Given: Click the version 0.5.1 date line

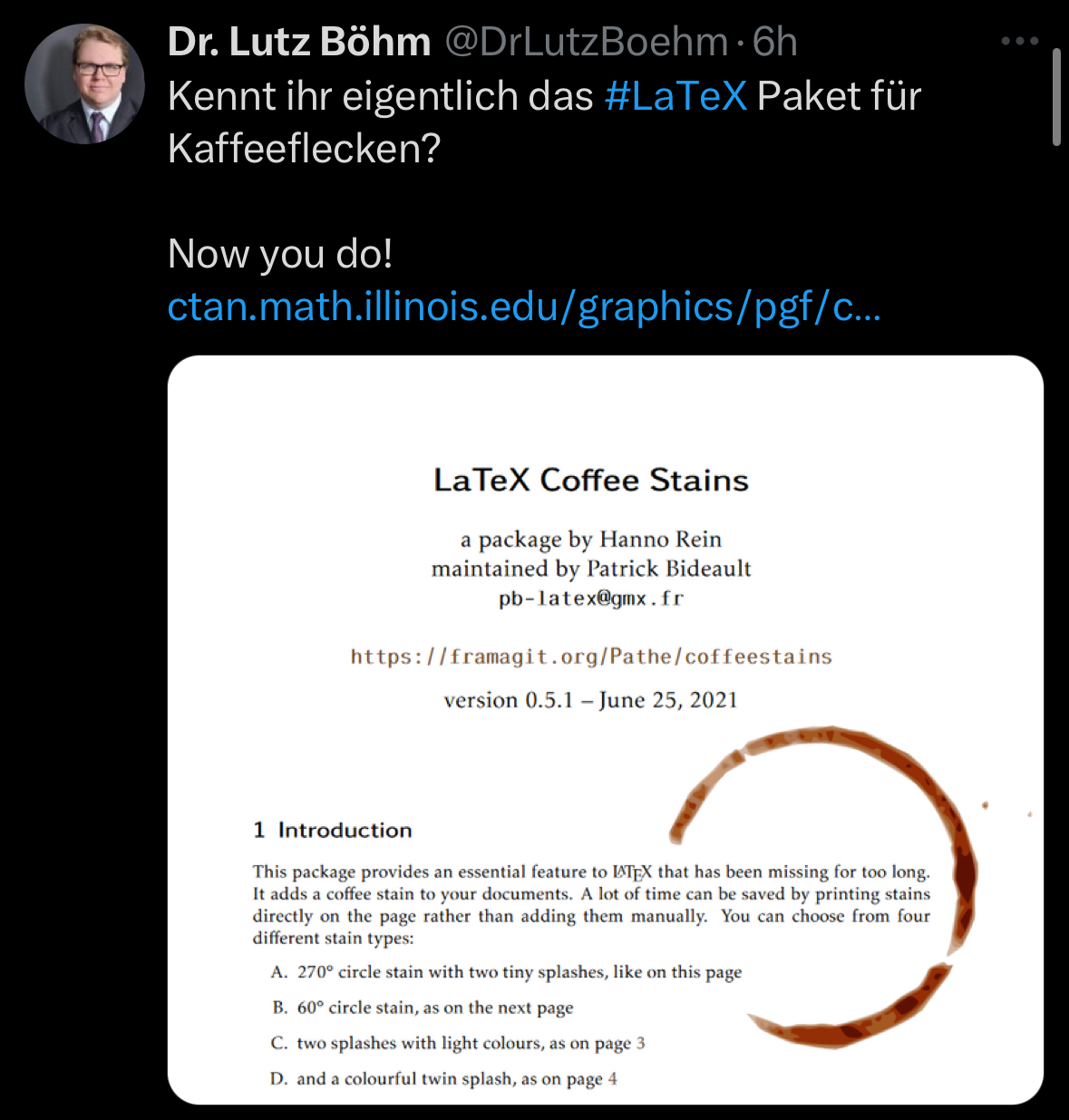Looking at the screenshot, I should click(x=591, y=700).
